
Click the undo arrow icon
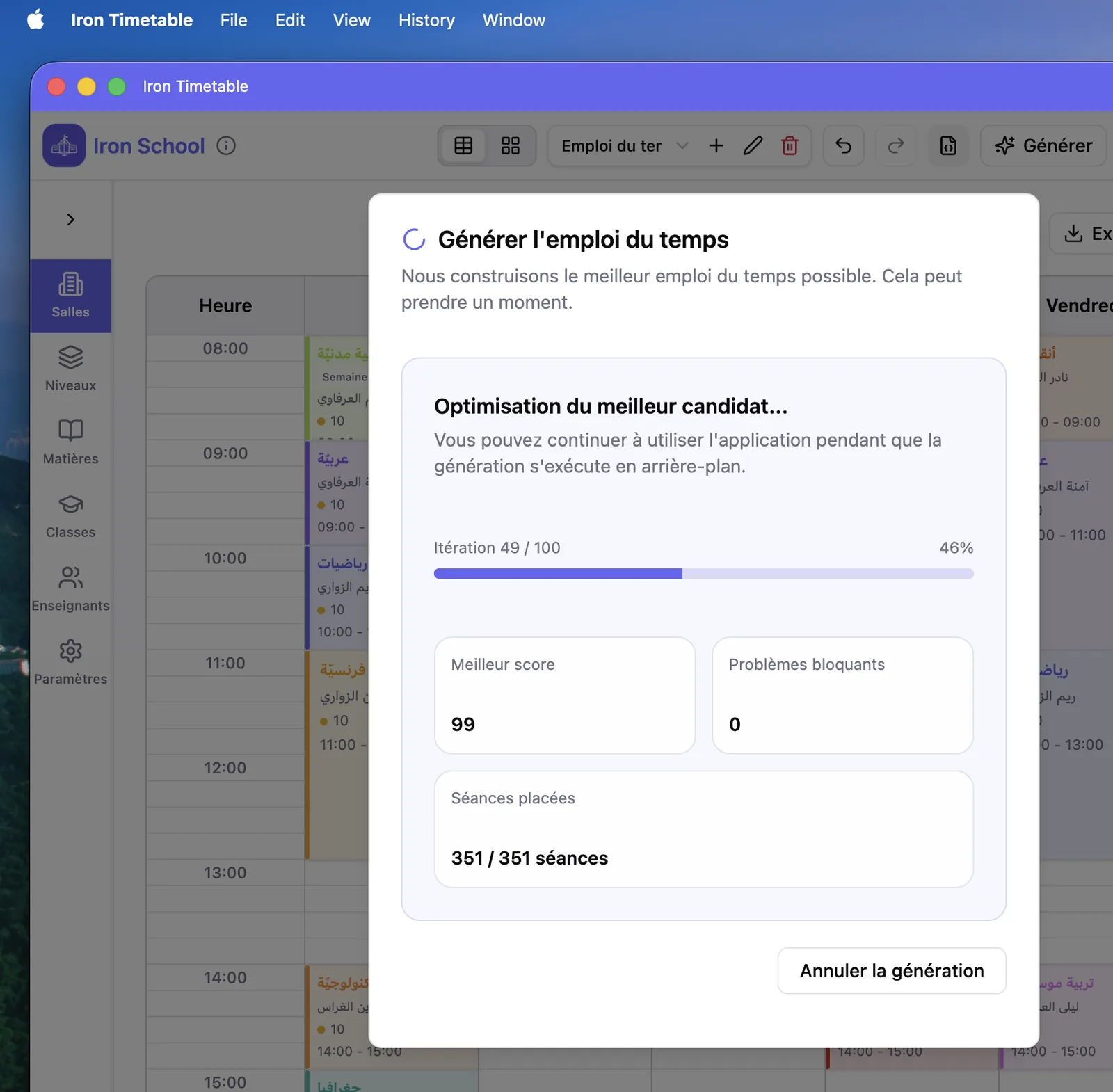[x=843, y=145]
